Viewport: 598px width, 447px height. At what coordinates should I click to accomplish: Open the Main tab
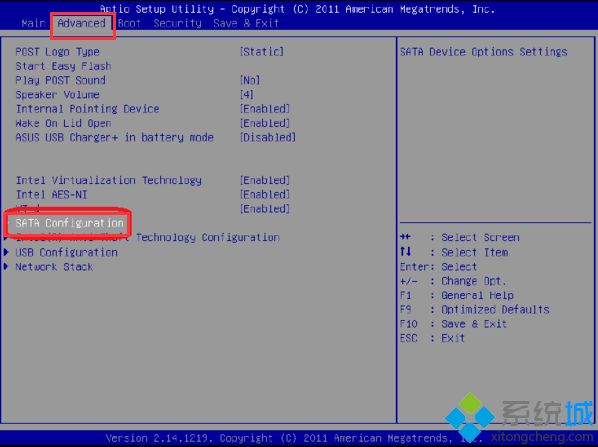[x=33, y=23]
